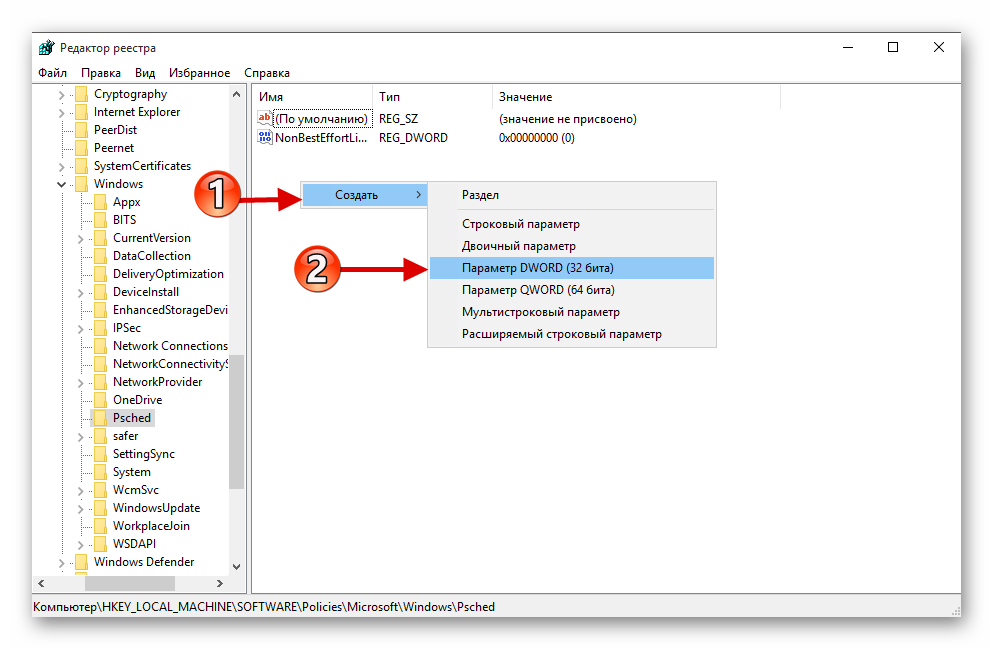Open the Справка menu
The width and height of the screenshot is (993, 649).
click(267, 73)
